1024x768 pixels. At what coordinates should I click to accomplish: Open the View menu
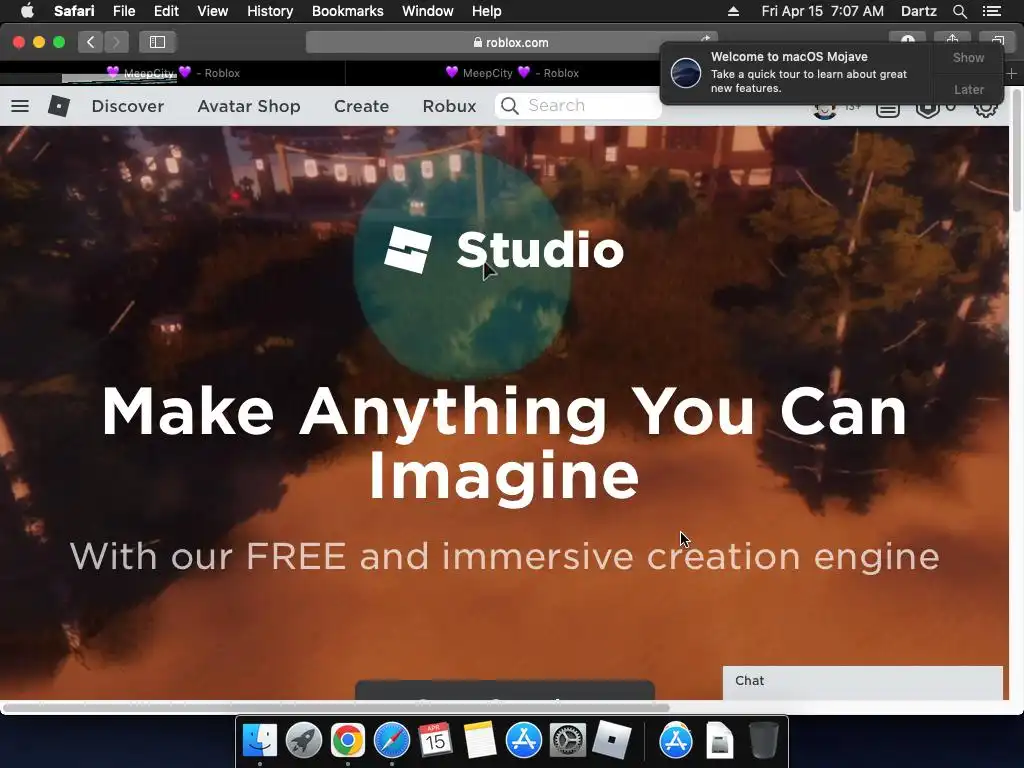pyautogui.click(x=212, y=11)
